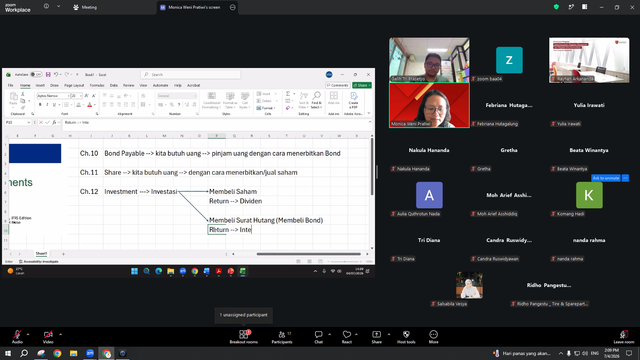Open the Participants panel in Zoom
This screenshot has height=360, width=640.
tap(282, 337)
